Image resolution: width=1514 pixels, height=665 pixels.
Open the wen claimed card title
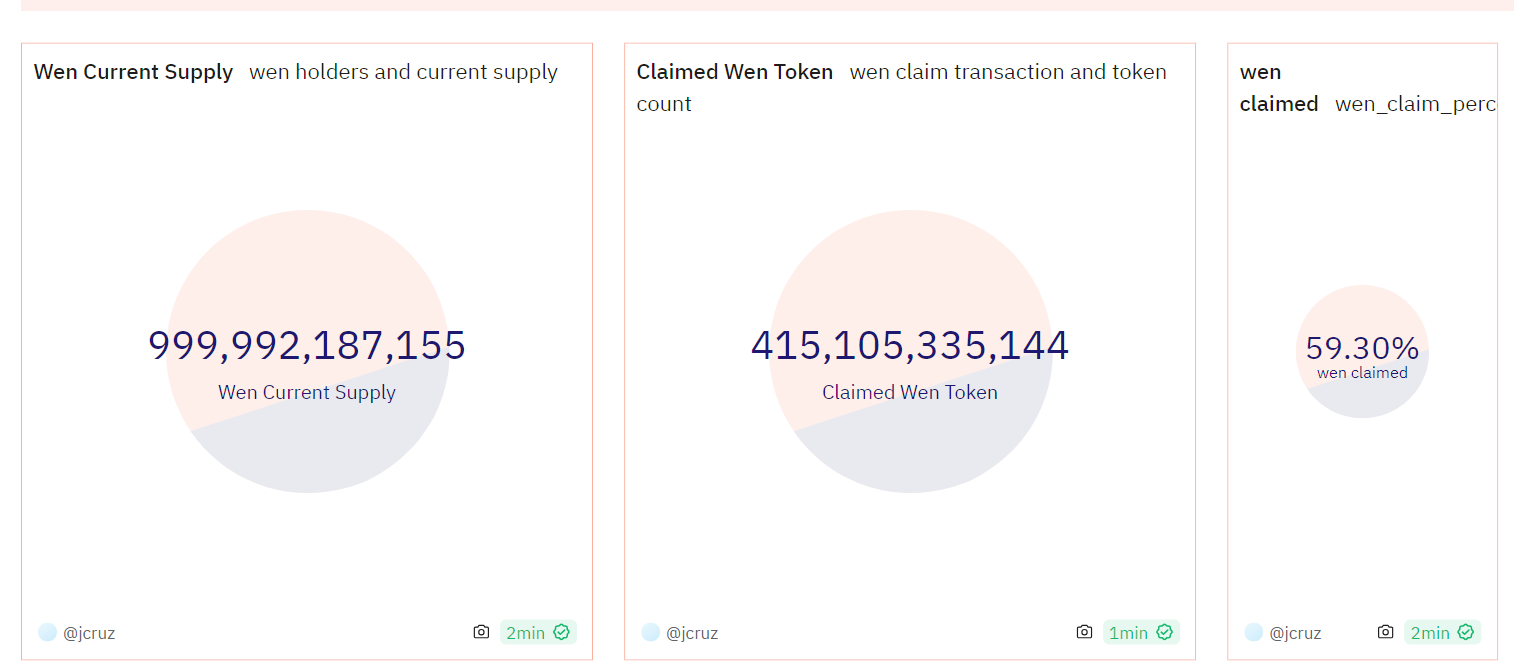pos(1278,88)
